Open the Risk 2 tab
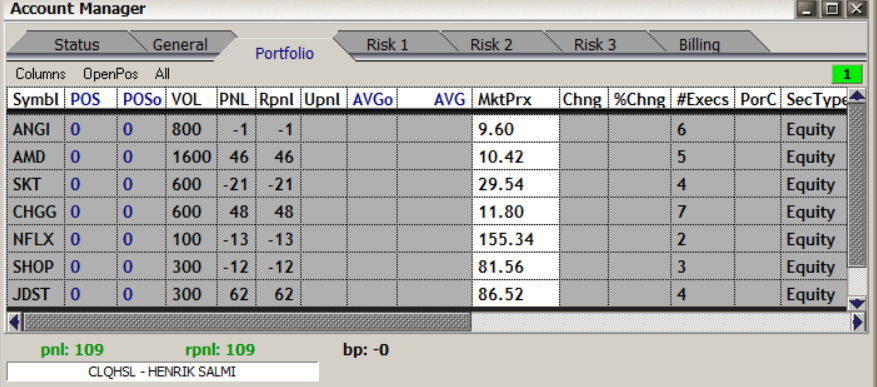This screenshot has width=877, height=387. [491, 45]
